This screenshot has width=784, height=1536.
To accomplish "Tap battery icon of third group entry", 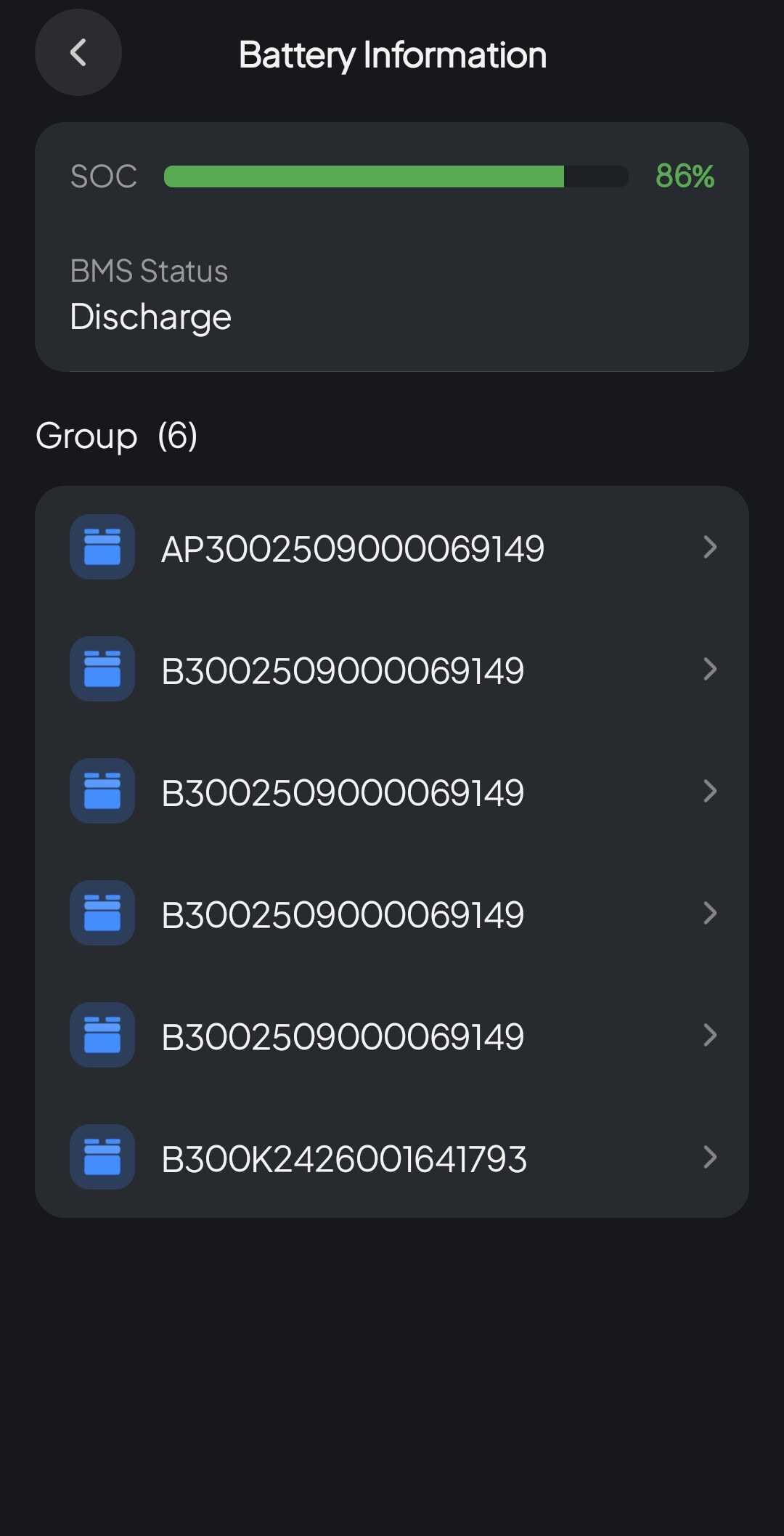I will click(102, 791).
